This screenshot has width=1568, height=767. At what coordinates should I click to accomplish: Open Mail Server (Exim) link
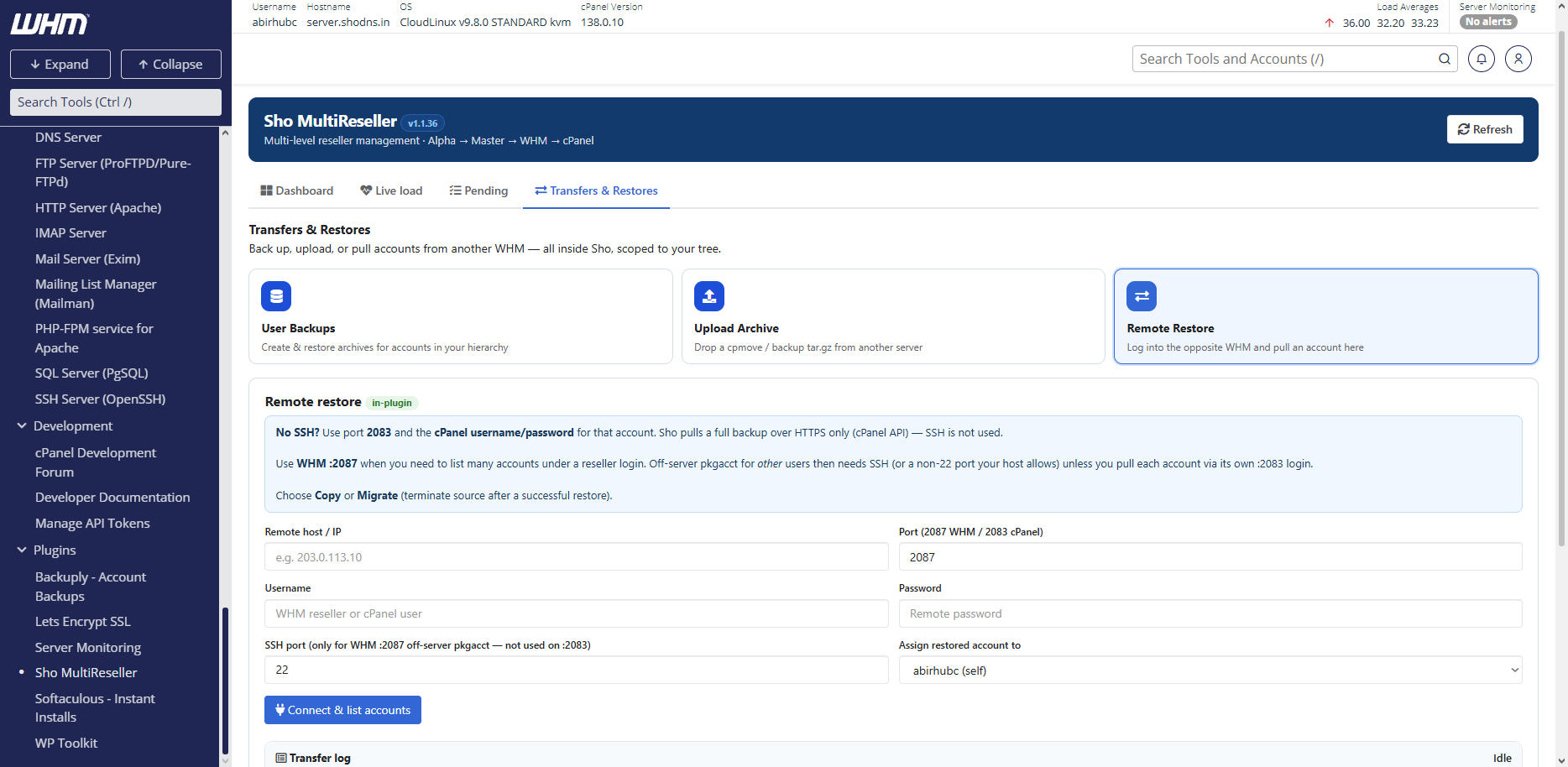tap(87, 258)
